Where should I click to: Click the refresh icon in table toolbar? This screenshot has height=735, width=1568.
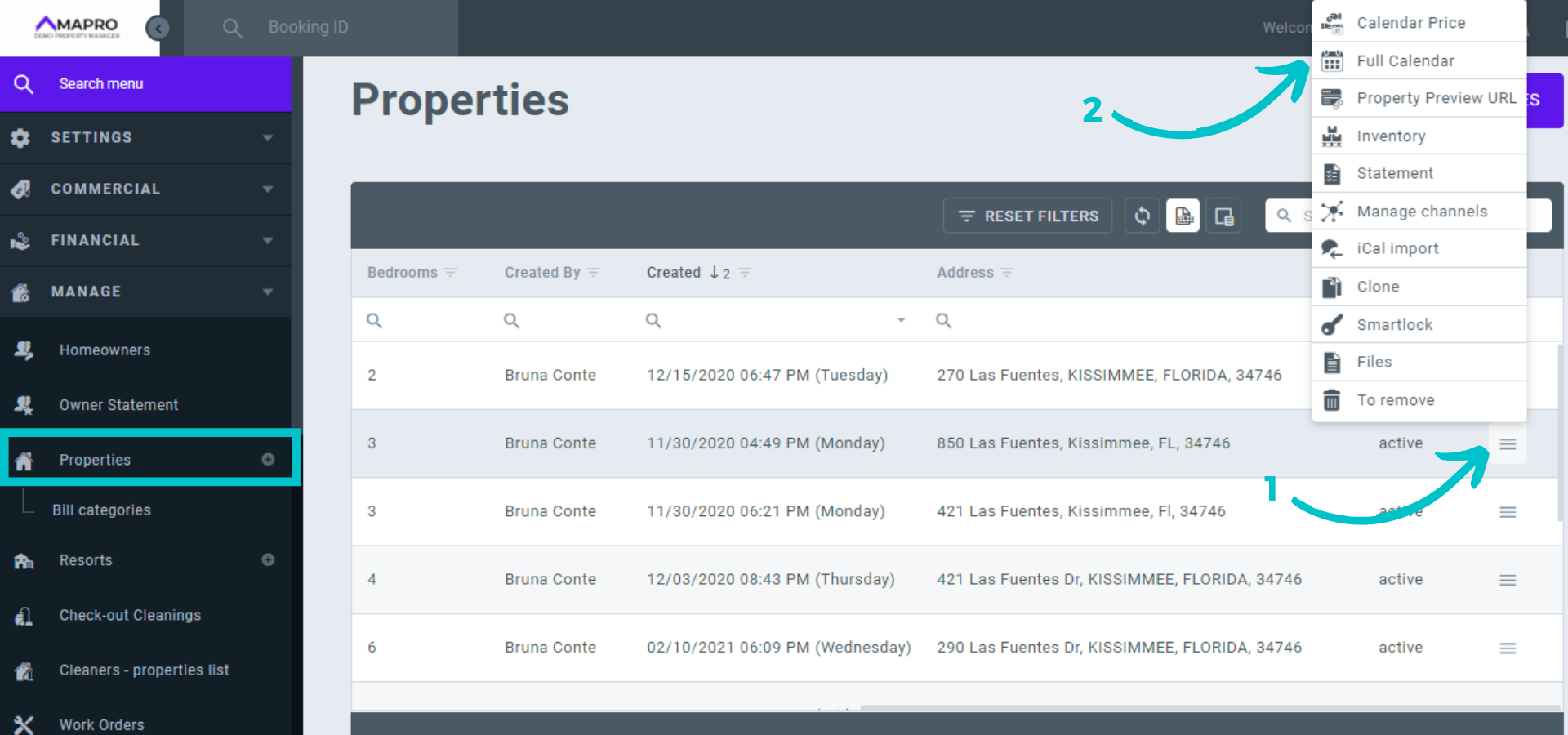click(1142, 216)
